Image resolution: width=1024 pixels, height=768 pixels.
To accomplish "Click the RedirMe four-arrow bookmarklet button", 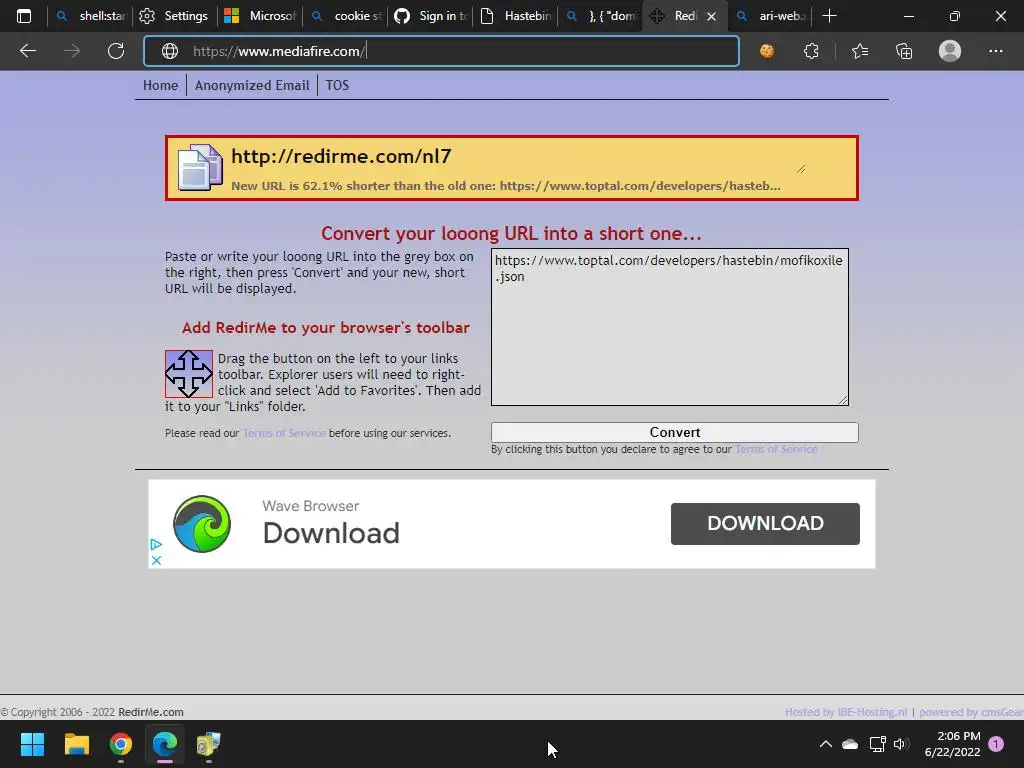I will pos(189,374).
